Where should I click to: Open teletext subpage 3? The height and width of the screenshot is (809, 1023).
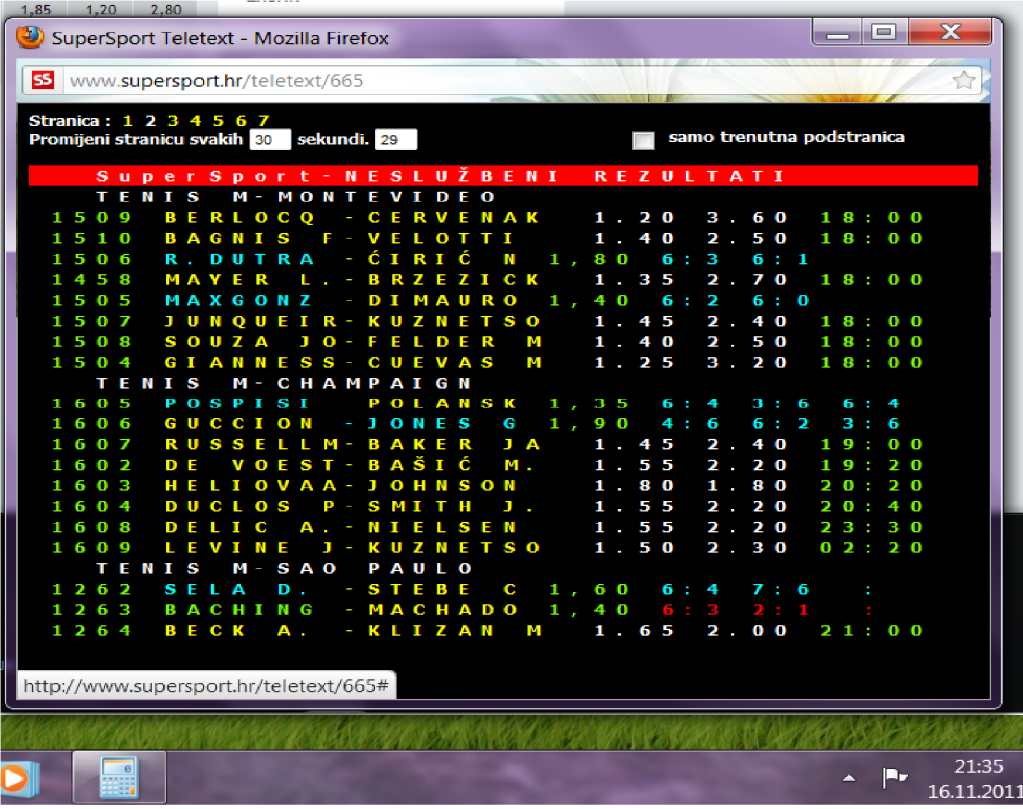172,121
